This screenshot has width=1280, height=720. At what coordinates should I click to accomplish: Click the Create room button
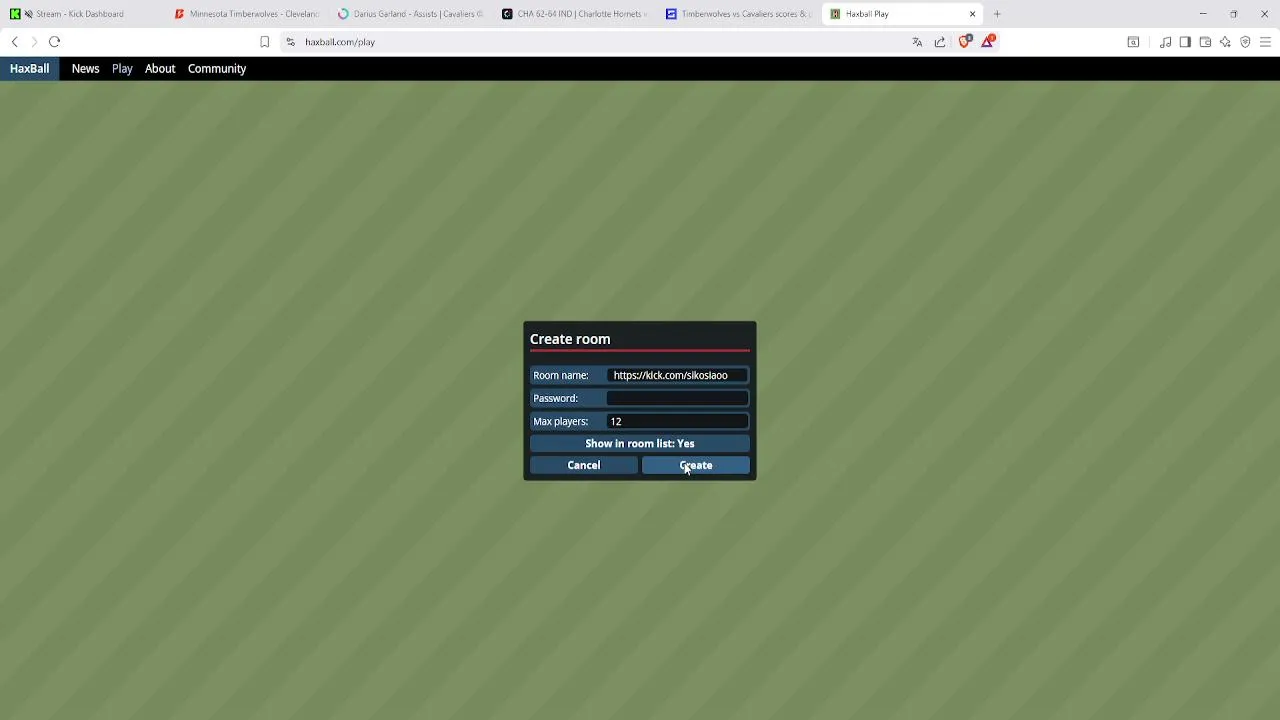(696, 465)
